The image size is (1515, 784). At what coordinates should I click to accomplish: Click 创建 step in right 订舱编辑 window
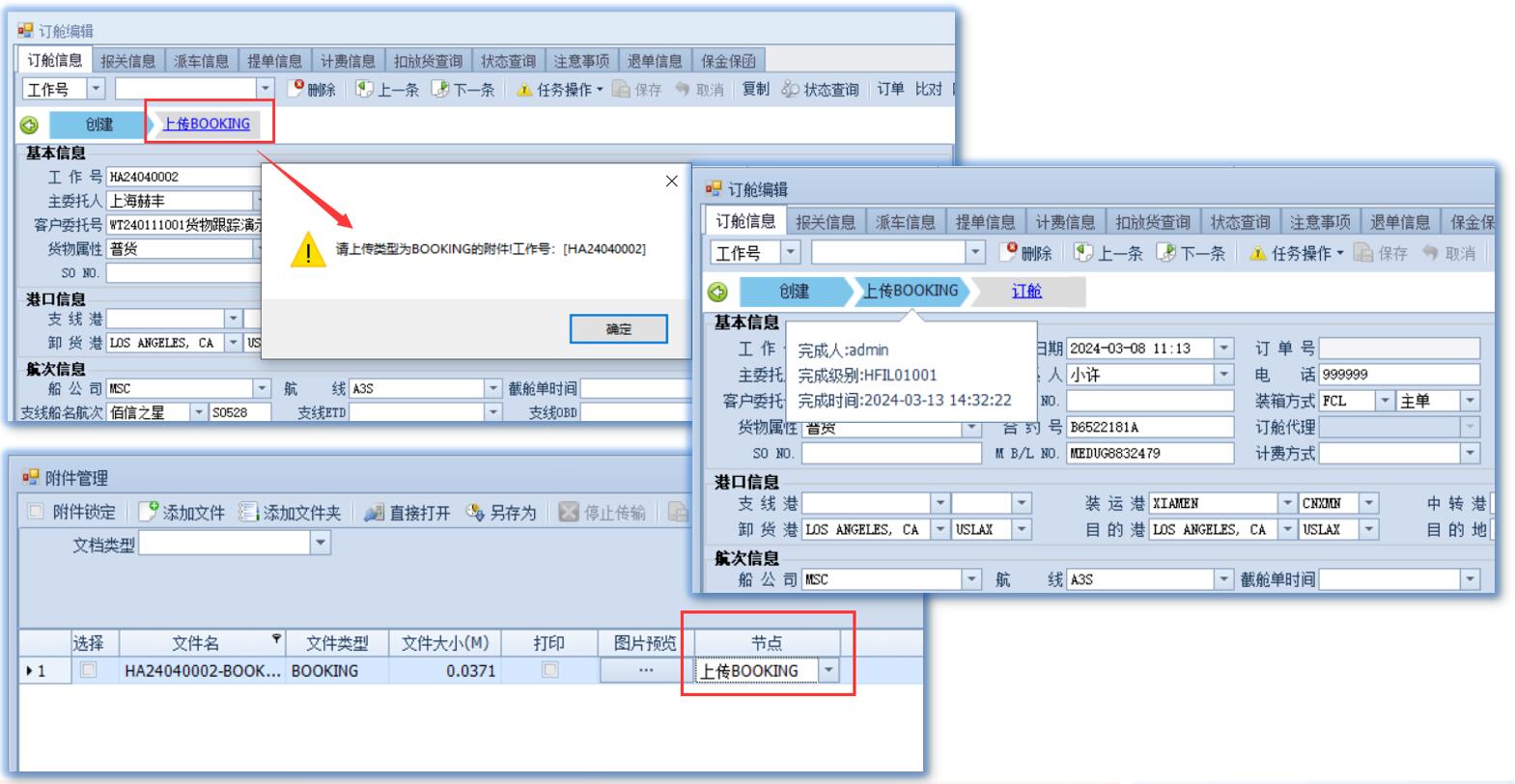coord(795,291)
